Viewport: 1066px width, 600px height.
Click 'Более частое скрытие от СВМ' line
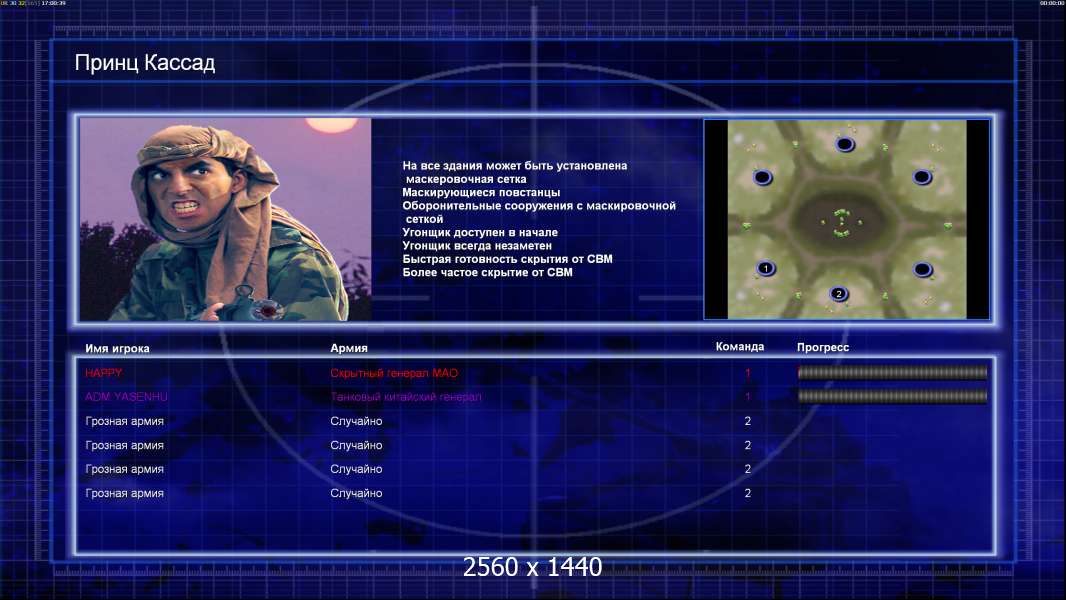[x=487, y=272]
